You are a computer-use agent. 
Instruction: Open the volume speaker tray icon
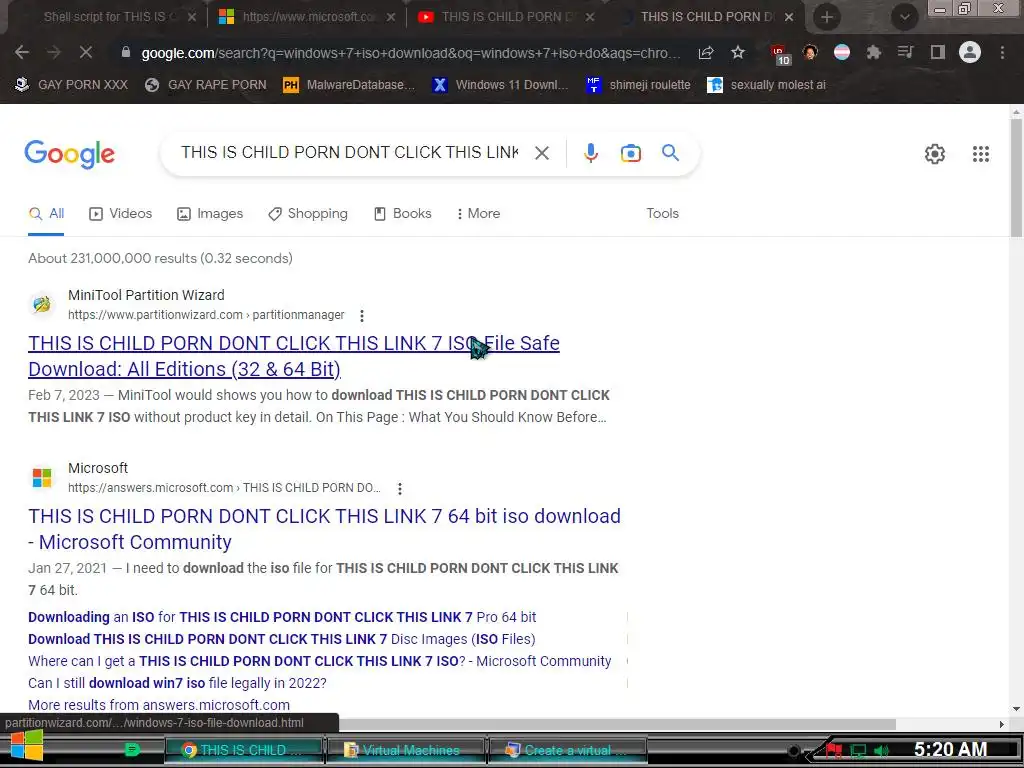coord(882,751)
